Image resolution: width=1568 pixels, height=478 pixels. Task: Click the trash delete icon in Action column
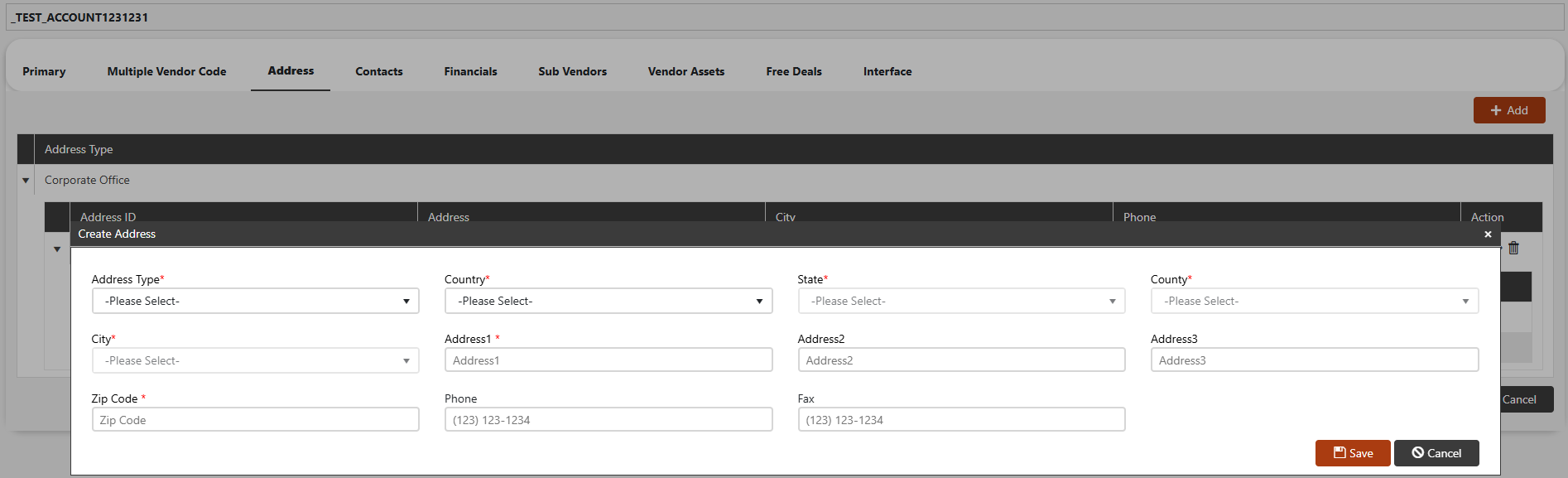[1513, 248]
